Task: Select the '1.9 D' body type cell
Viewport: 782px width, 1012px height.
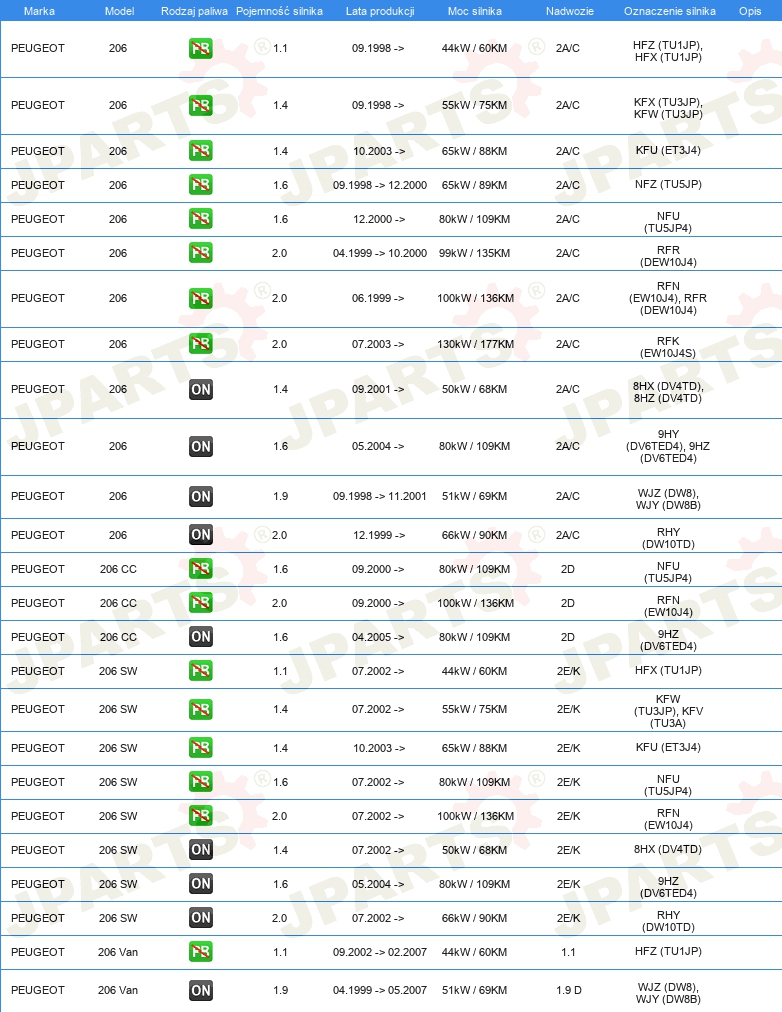Action: click(x=568, y=990)
